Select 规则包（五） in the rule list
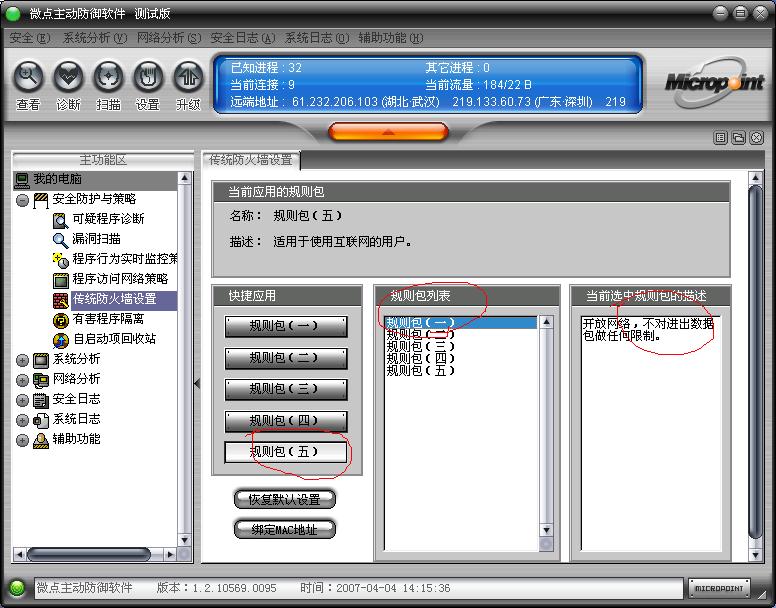This screenshot has width=776, height=608. point(460,370)
